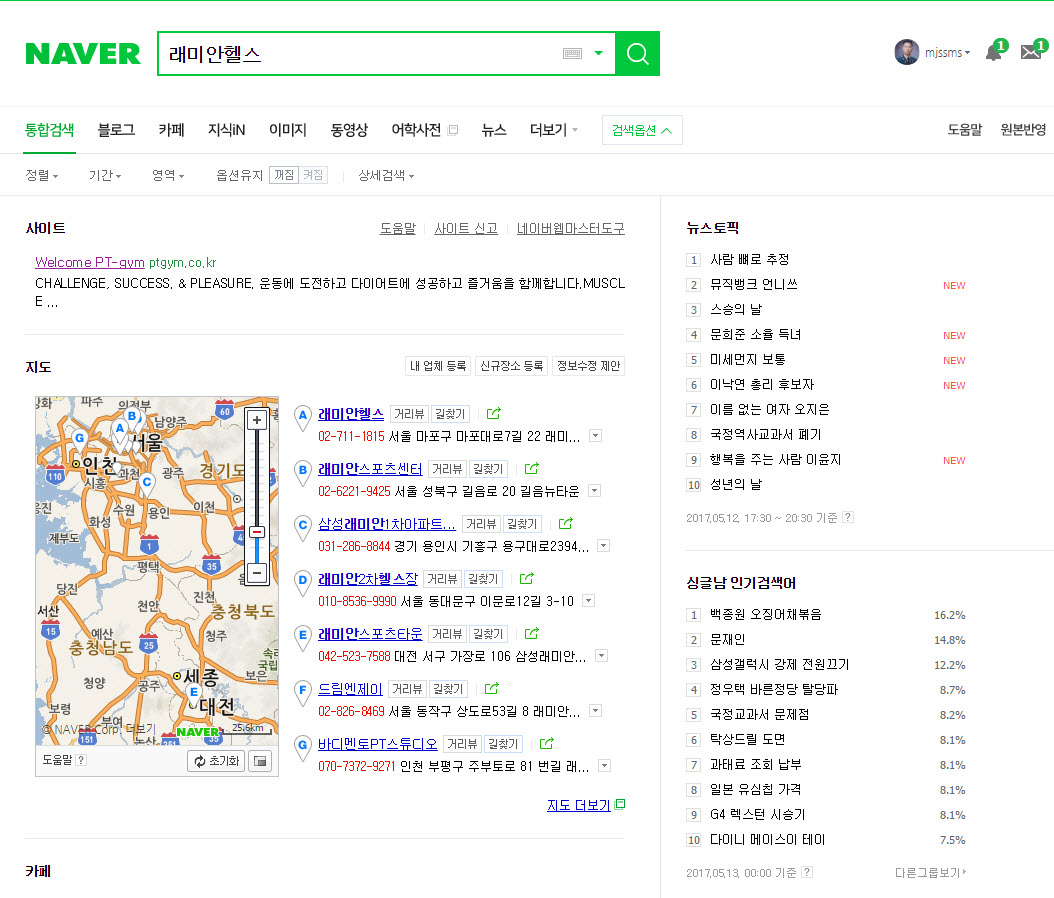Click the 뉴스토픽 time range question mark icon
Screen dimensions: 1054x898
tap(848, 517)
